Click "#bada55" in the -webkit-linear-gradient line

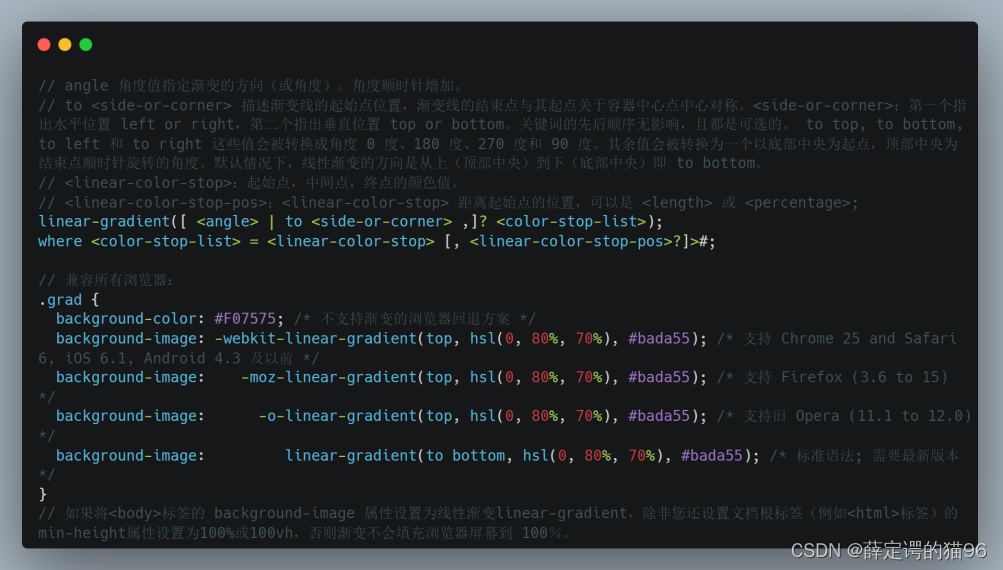coord(659,338)
